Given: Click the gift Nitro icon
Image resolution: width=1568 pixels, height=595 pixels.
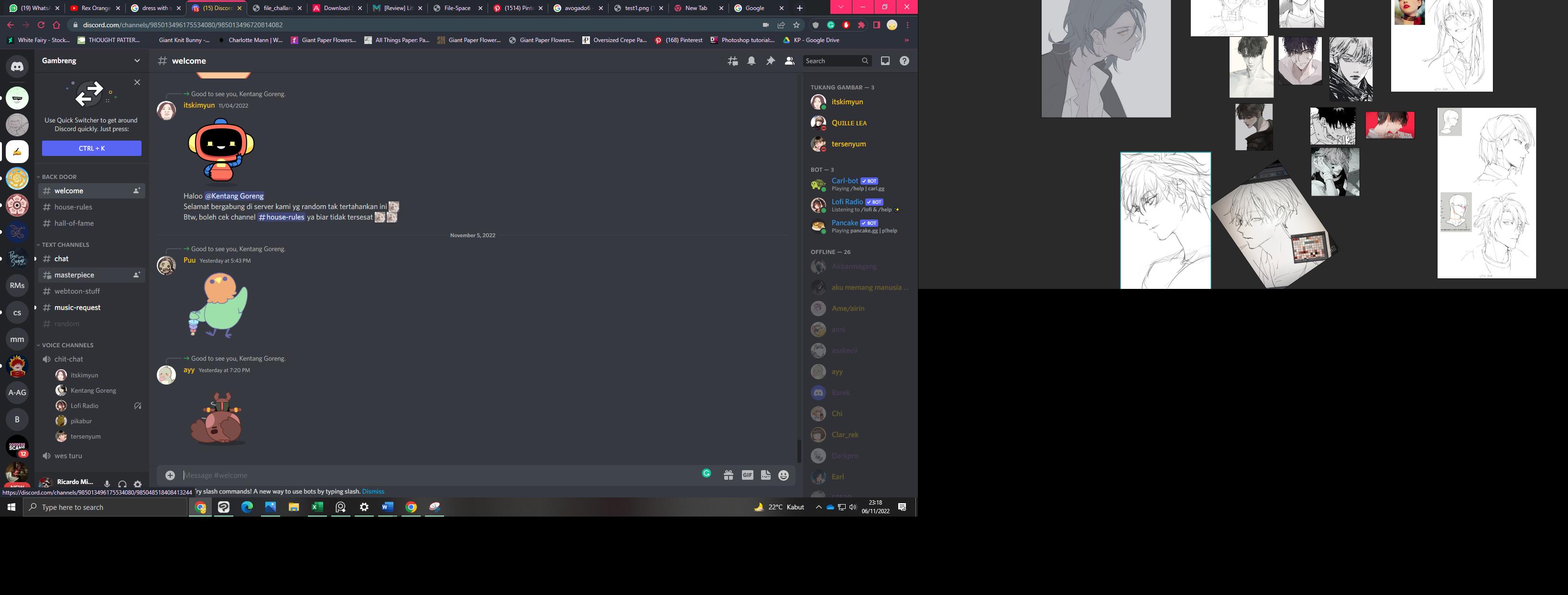Looking at the screenshot, I should 729,475.
